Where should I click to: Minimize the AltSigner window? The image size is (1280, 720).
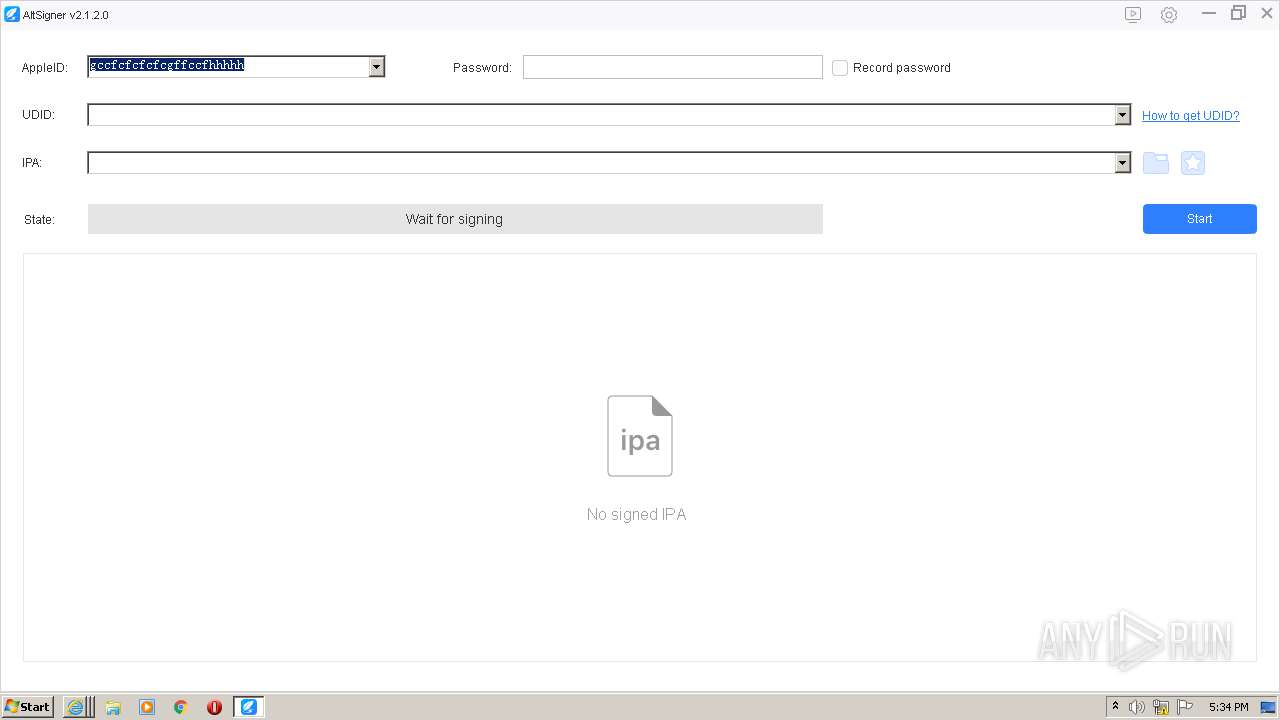click(1209, 14)
